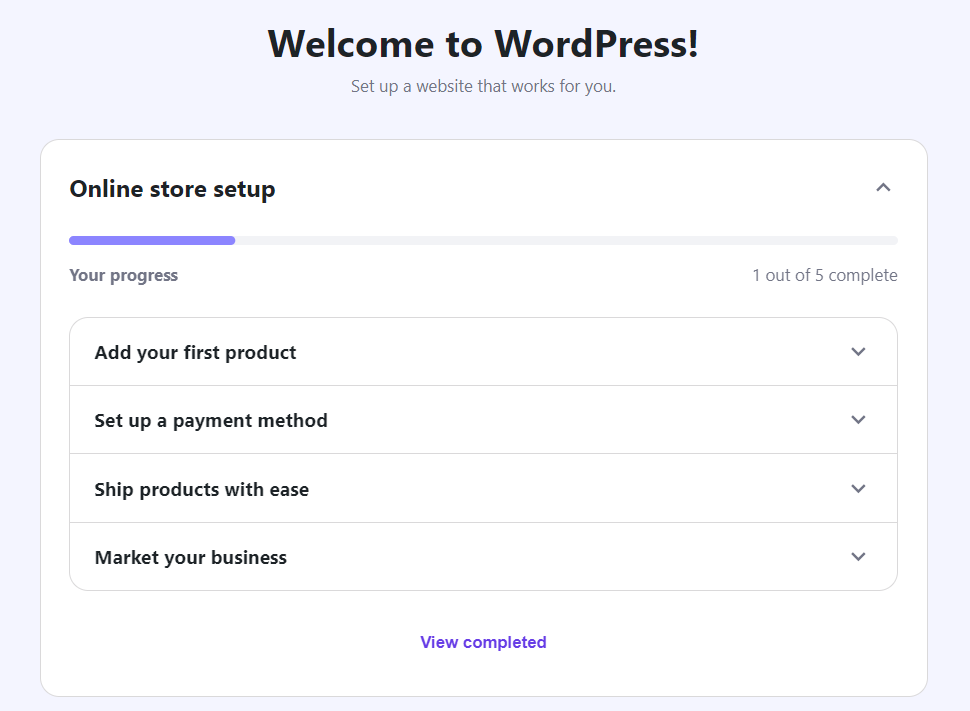The width and height of the screenshot is (970, 711).
Task: Click the Welcome to WordPress title
Action: pyautogui.click(x=483, y=43)
